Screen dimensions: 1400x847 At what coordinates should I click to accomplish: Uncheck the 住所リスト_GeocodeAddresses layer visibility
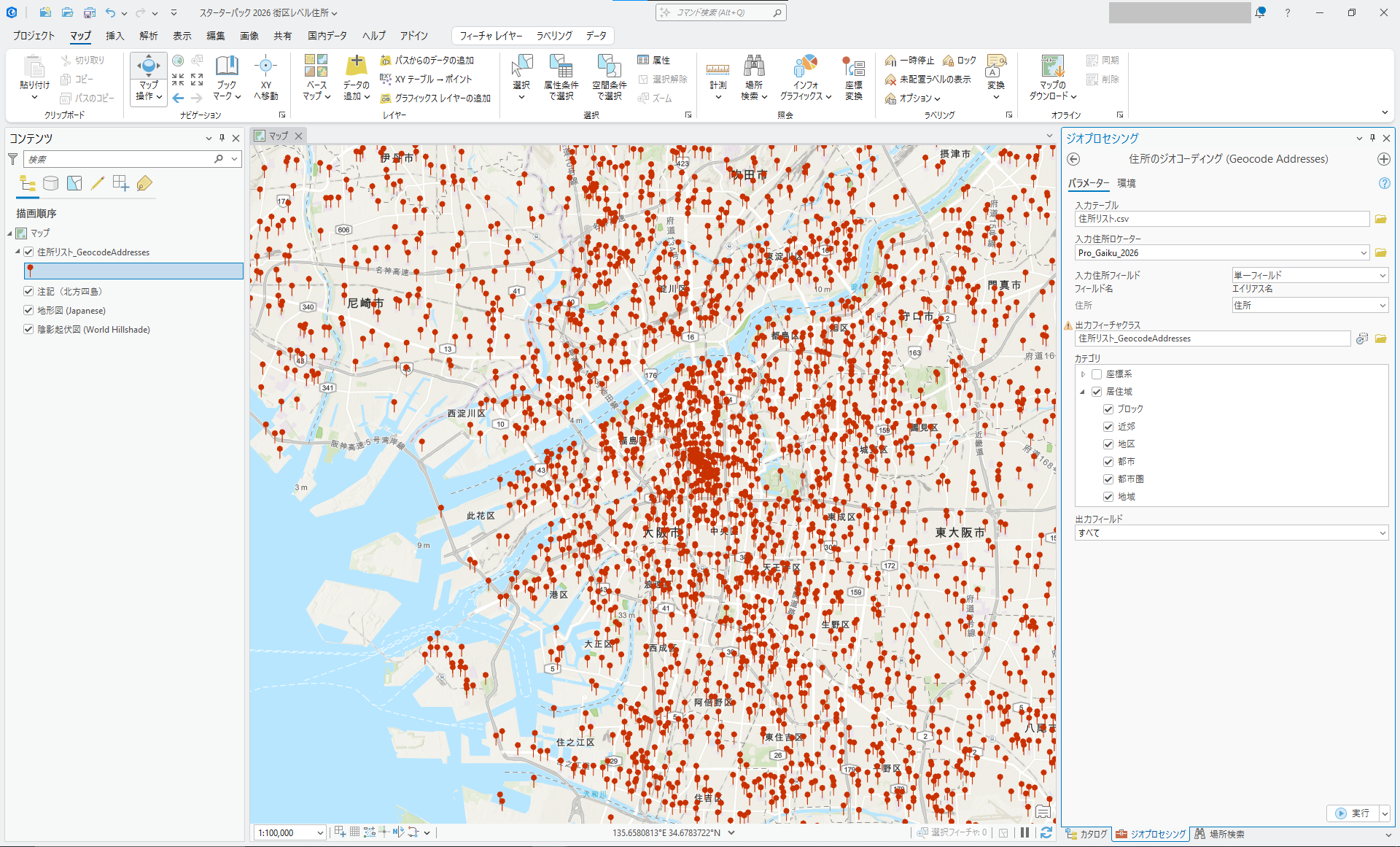(28, 252)
